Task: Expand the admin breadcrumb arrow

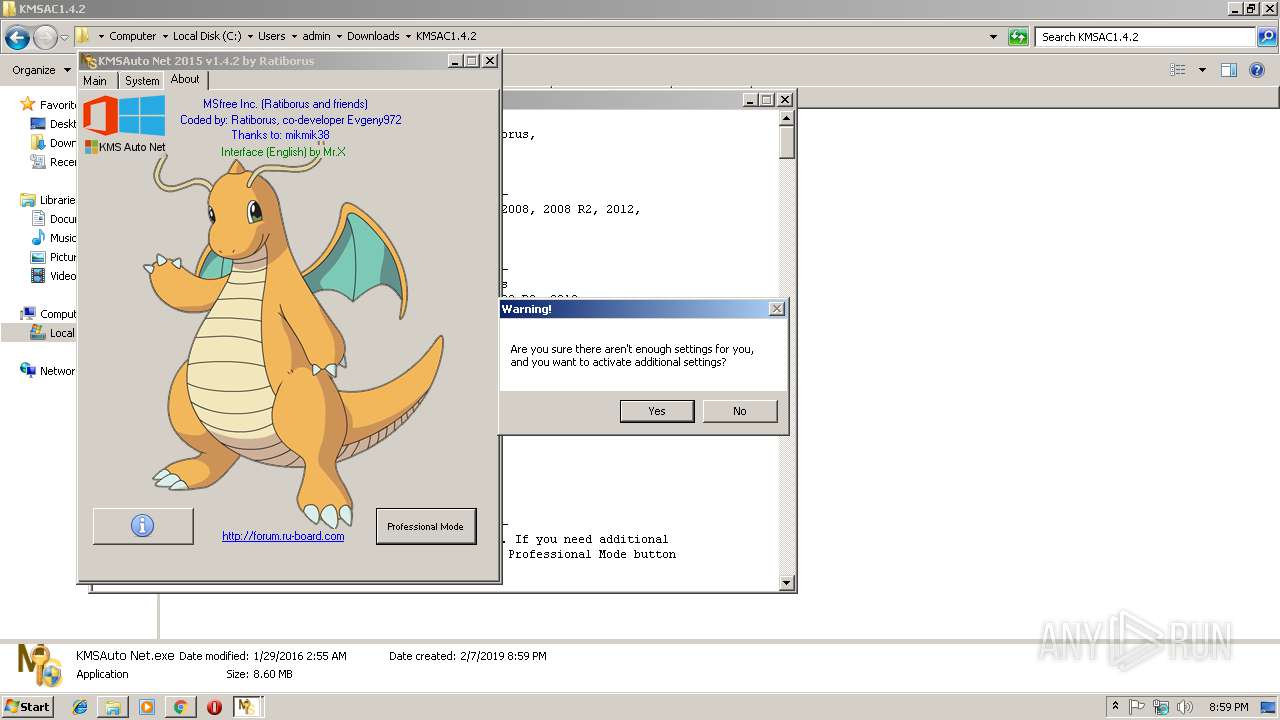Action: click(x=339, y=36)
